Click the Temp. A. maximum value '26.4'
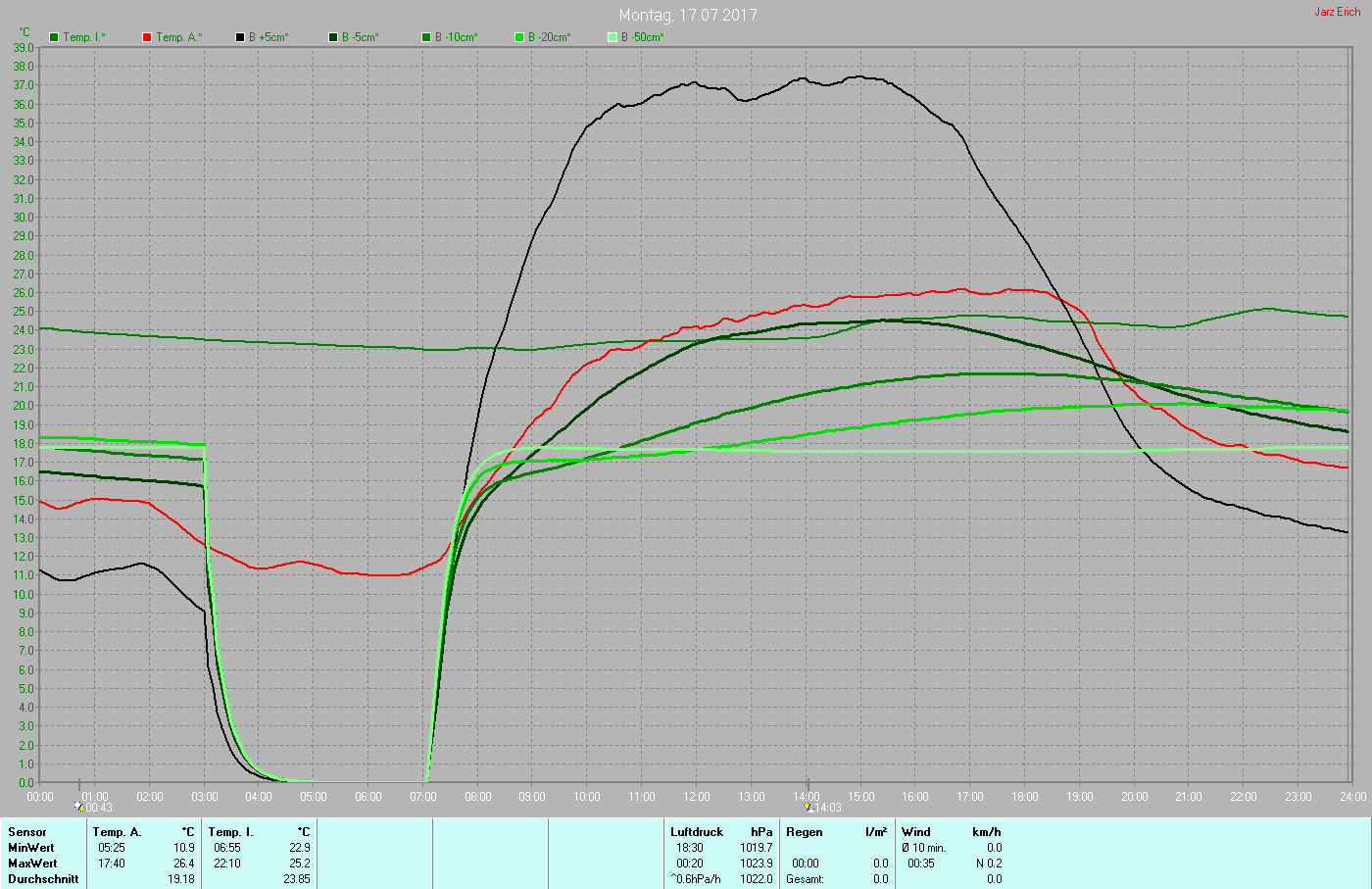The height and width of the screenshot is (889, 1372). [x=184, y=864]
